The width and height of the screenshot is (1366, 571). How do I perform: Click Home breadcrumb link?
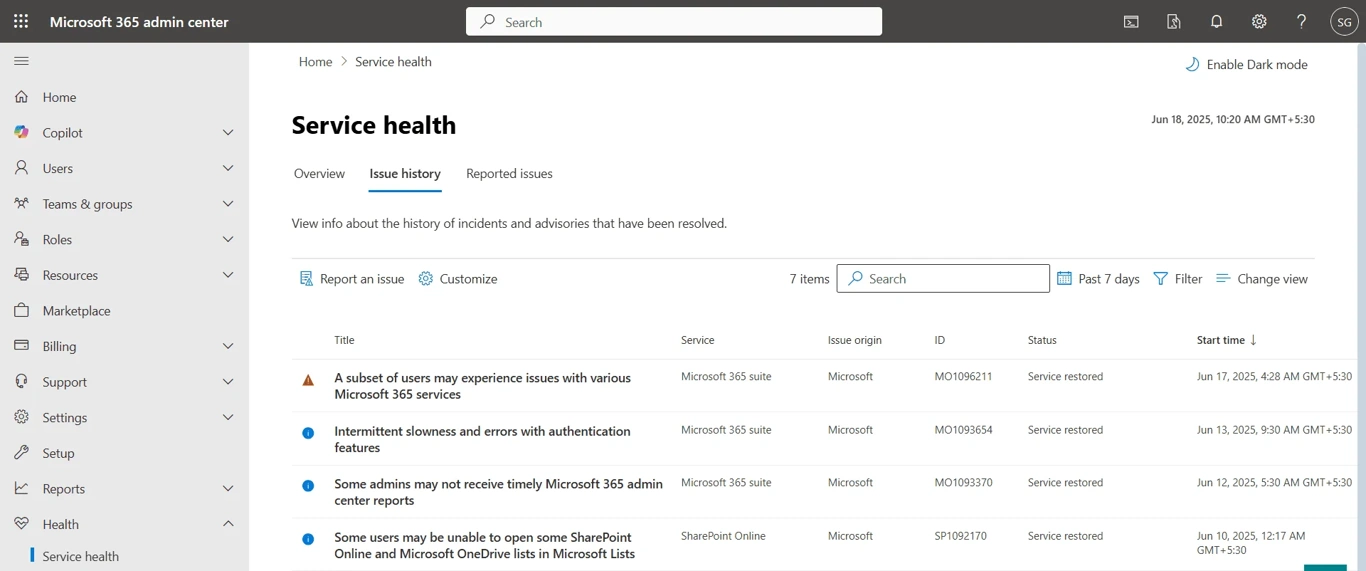(x=315, y=61)
